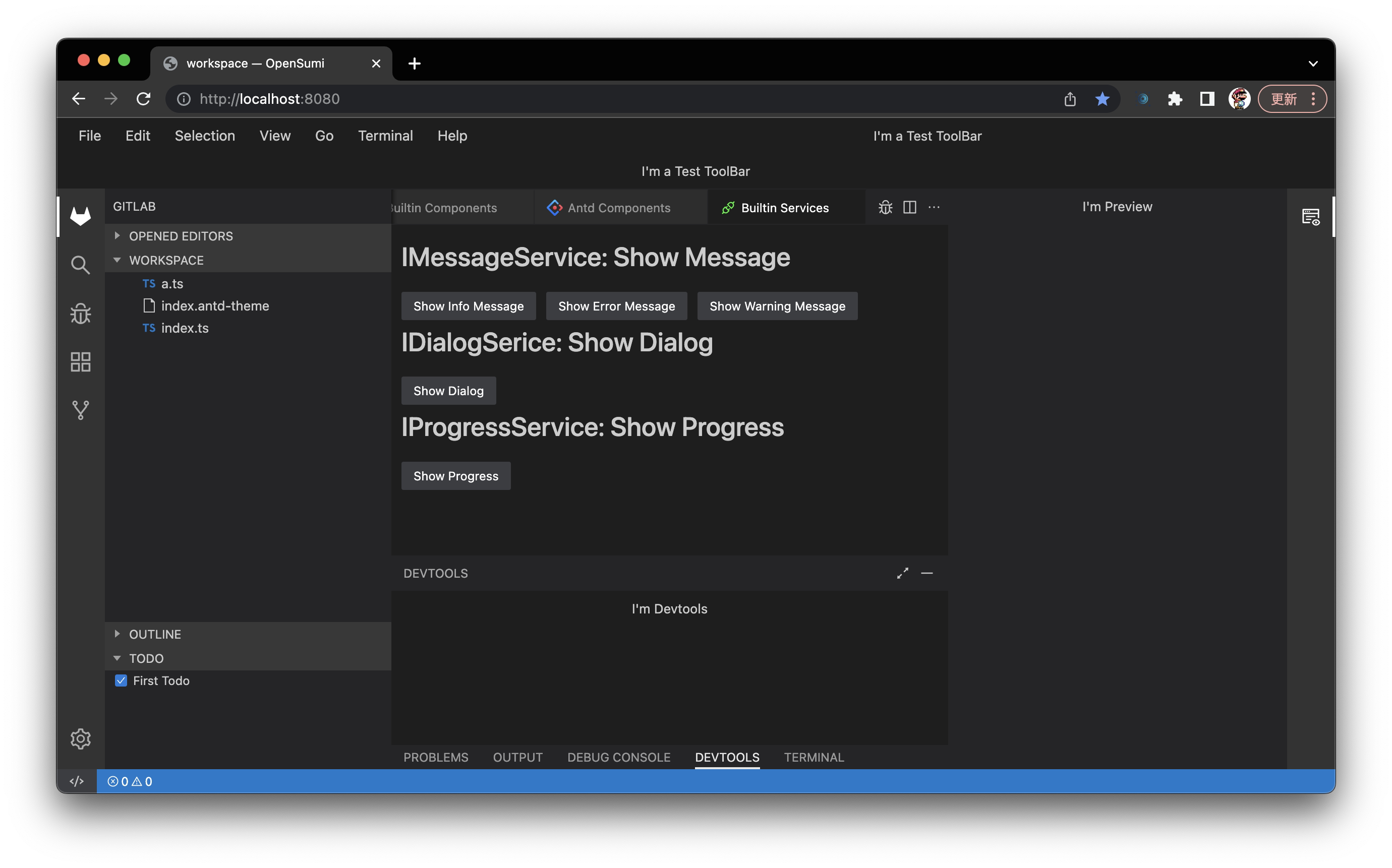Open the File menu
Image resolution: width=1392 pixels, height=868 pixels.
coord(90,136)
